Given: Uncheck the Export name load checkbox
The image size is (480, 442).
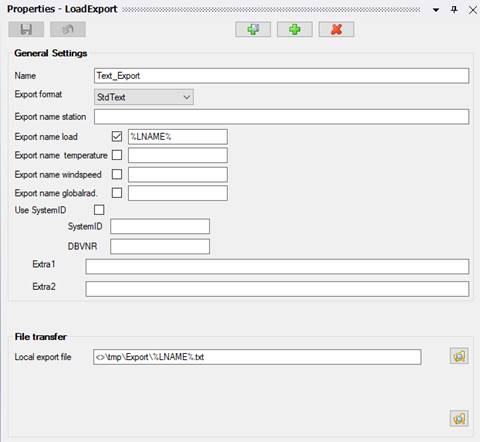Looking at the screenshot, I should tap(117, 136).
